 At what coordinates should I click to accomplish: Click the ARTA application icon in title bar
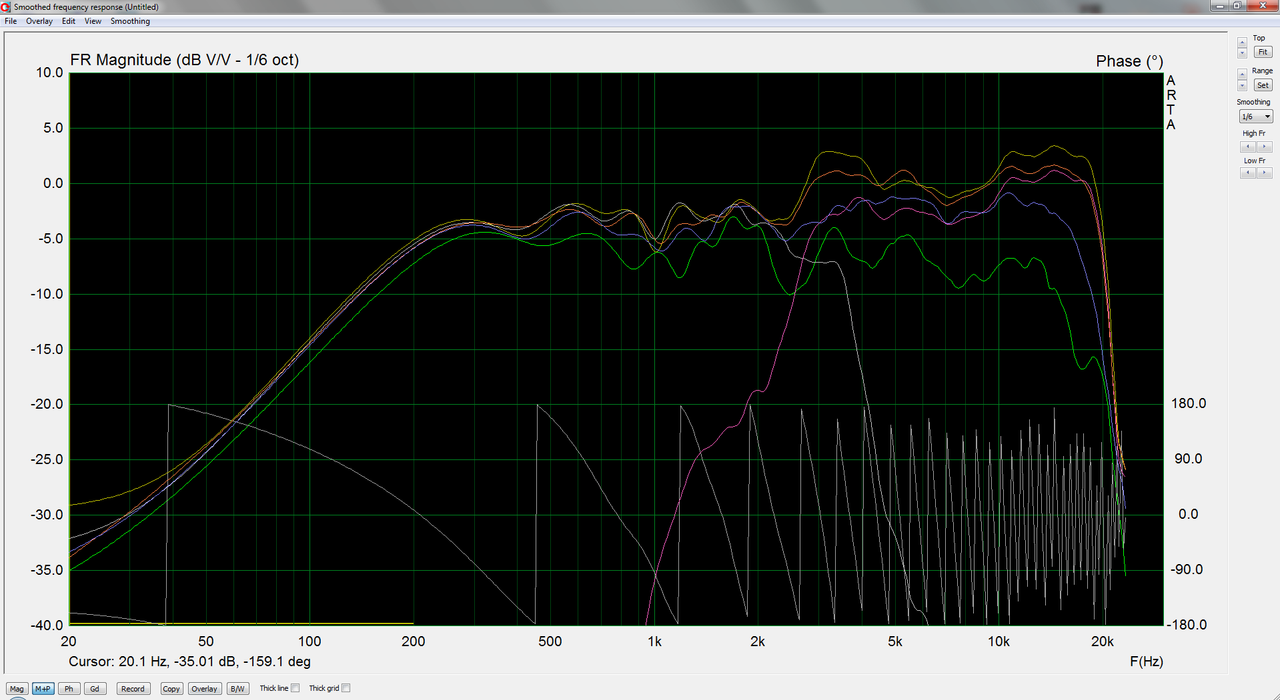(7, 6)
